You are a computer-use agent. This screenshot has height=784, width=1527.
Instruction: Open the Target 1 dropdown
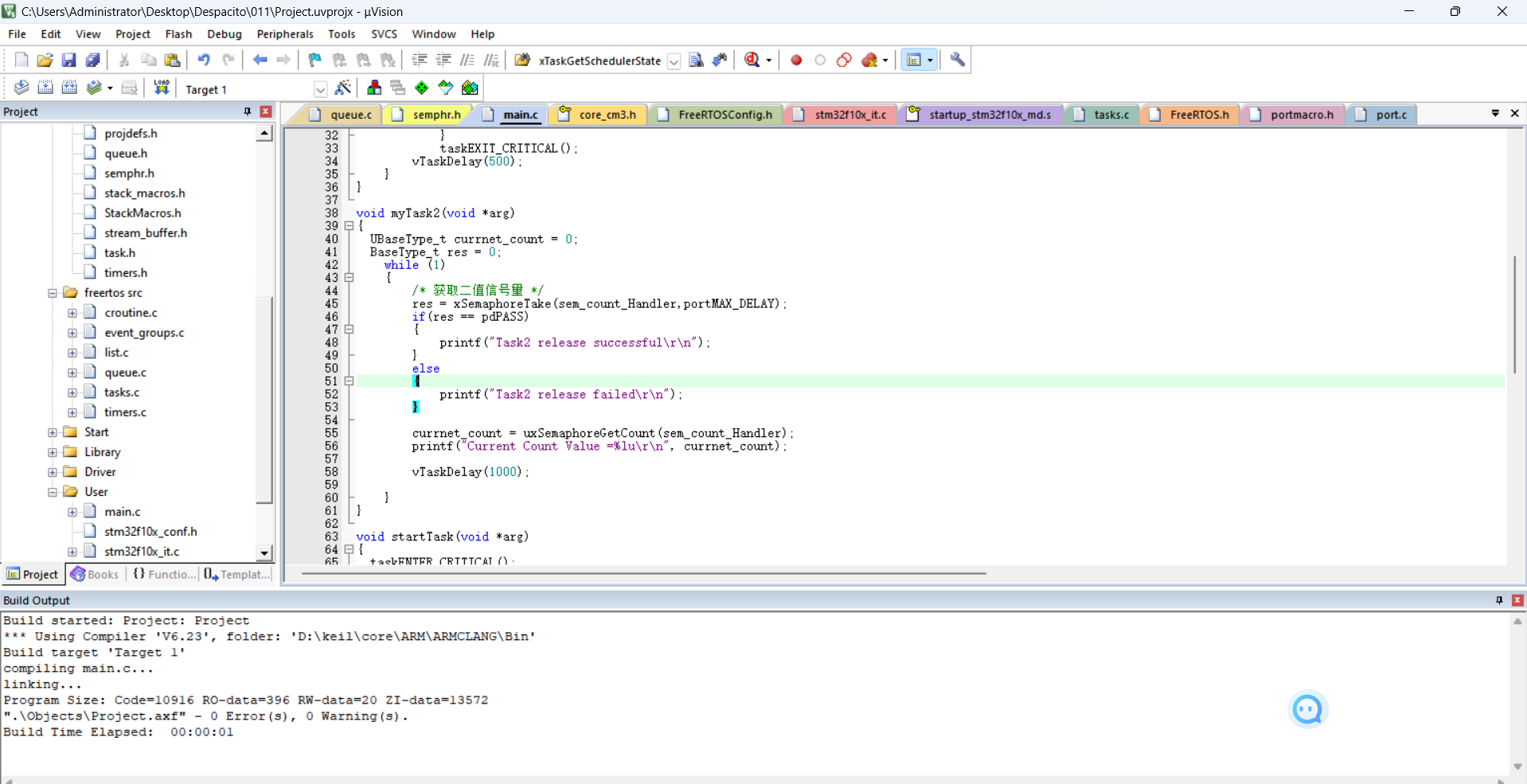pos(320,89)
